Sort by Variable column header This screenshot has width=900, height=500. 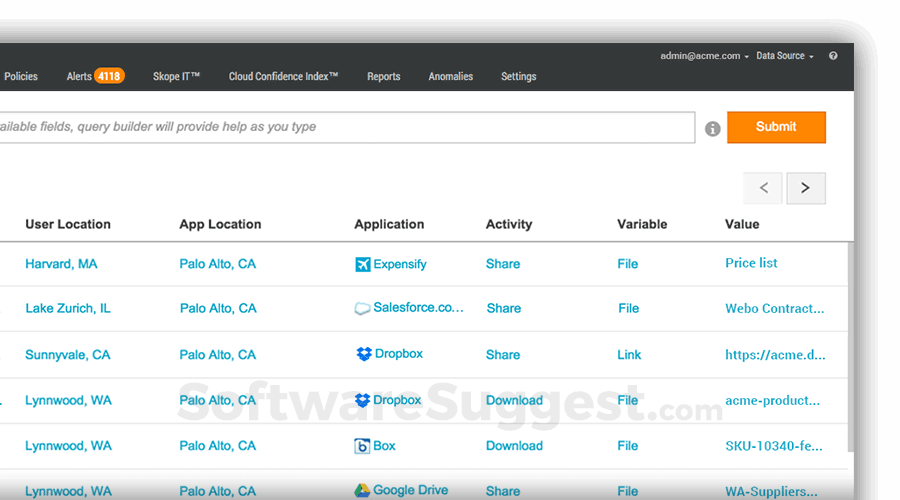[642, 224]
